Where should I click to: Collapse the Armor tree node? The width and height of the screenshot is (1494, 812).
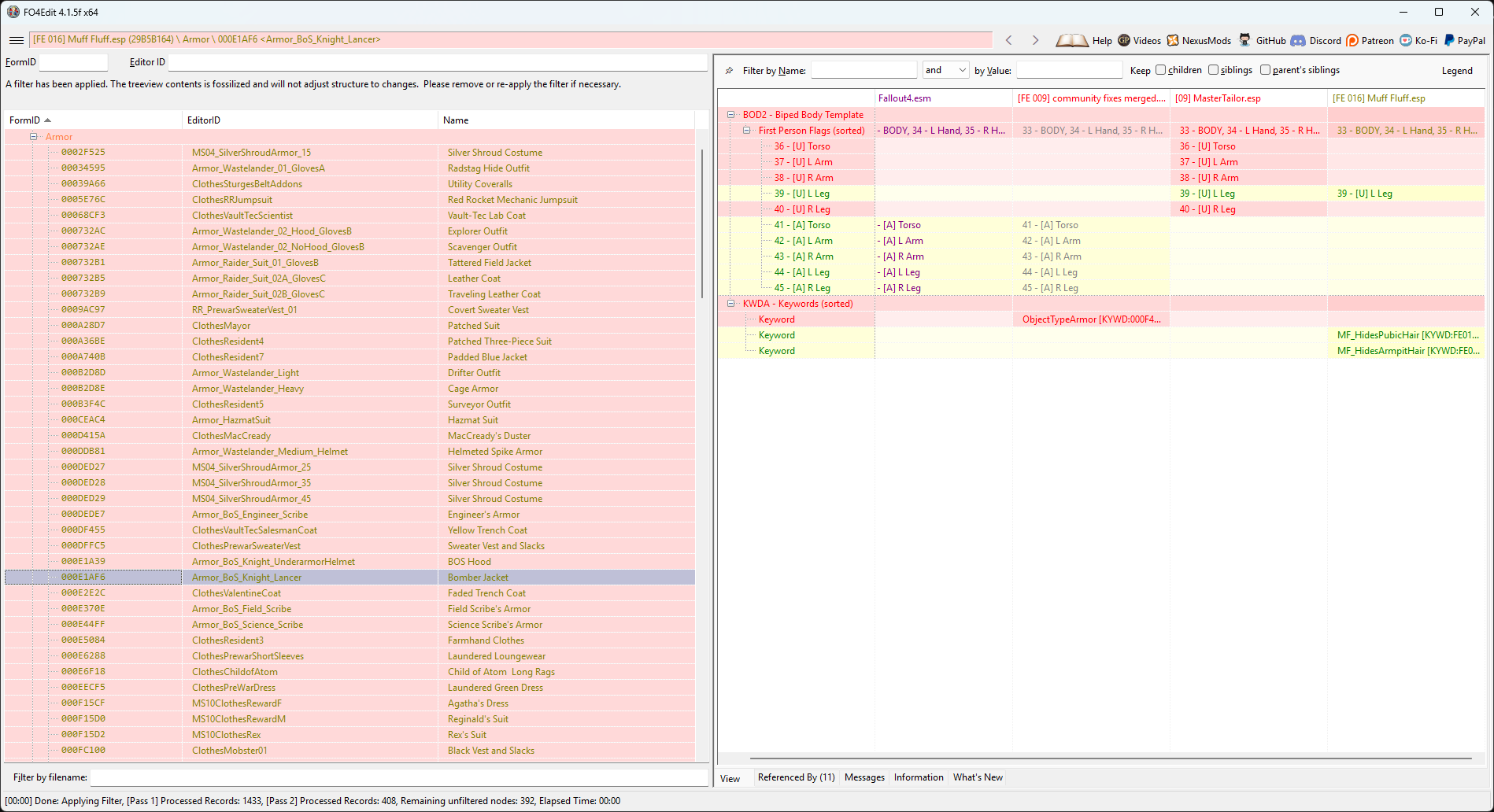(x=34, y=137)
